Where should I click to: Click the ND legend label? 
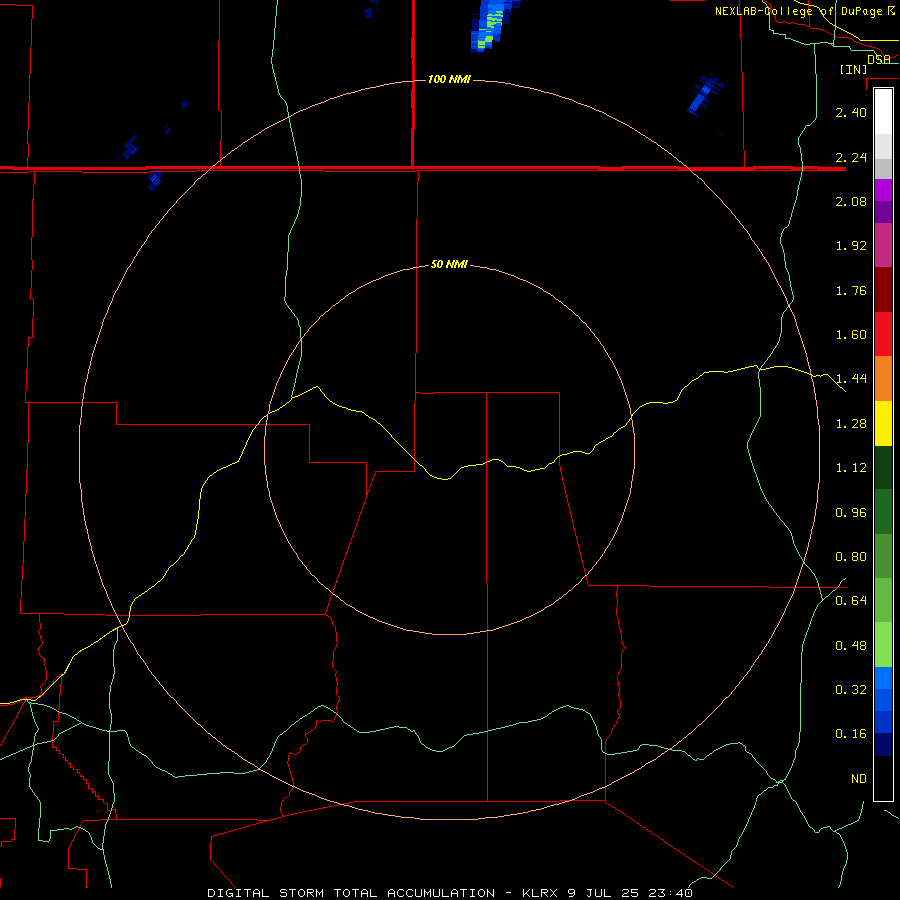[859, 779]
